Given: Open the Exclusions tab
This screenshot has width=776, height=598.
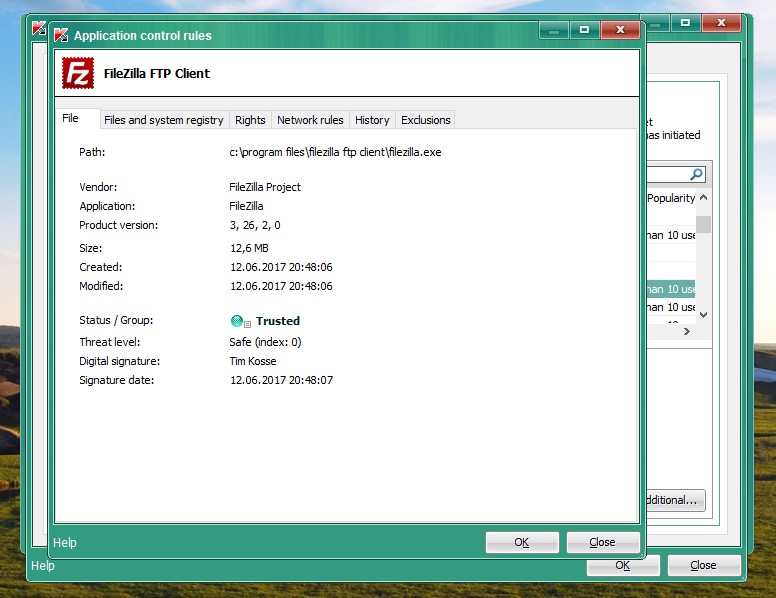Looking at the screenshot, I should tap(426, 120).
